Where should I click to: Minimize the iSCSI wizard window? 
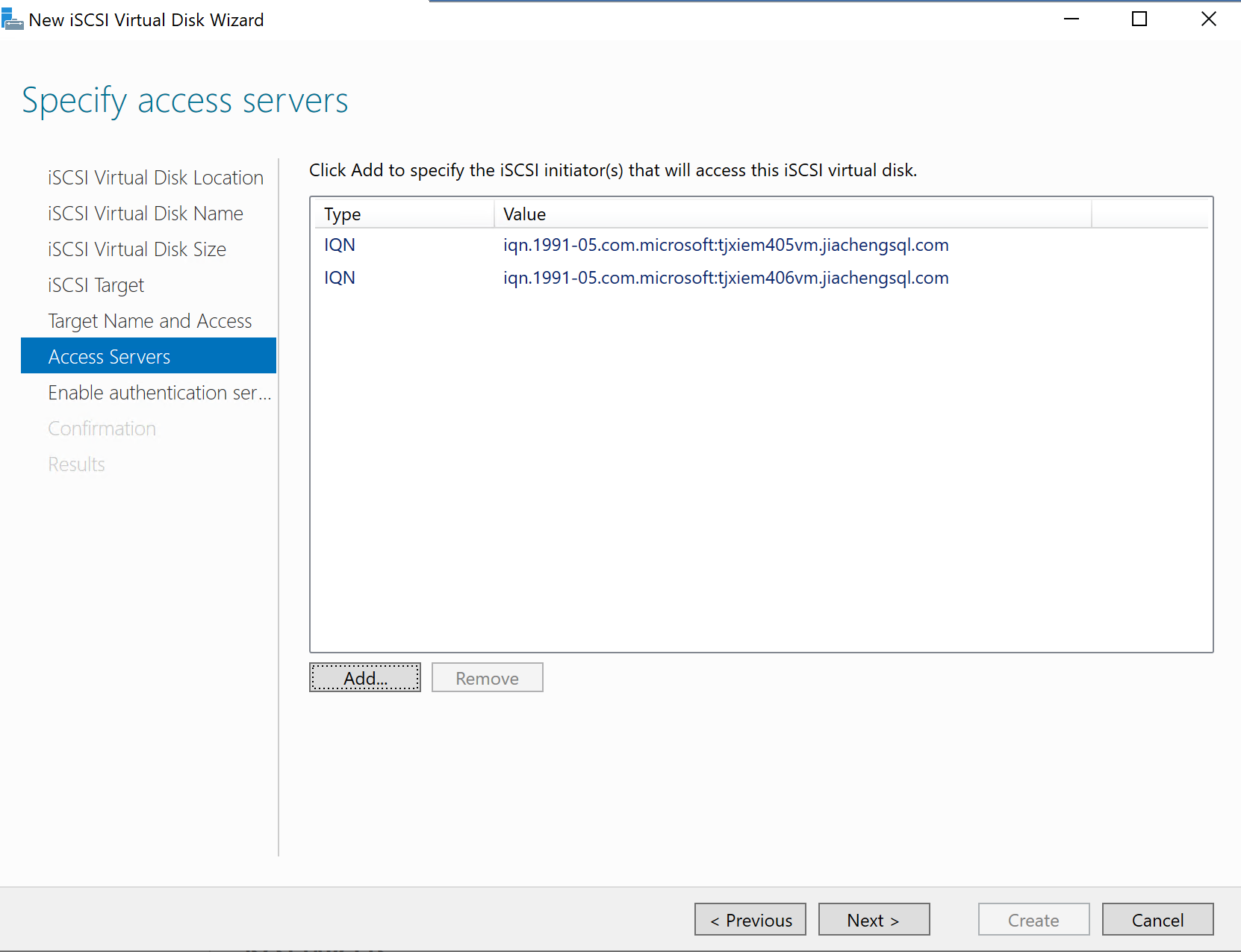tap(1072, 19)
